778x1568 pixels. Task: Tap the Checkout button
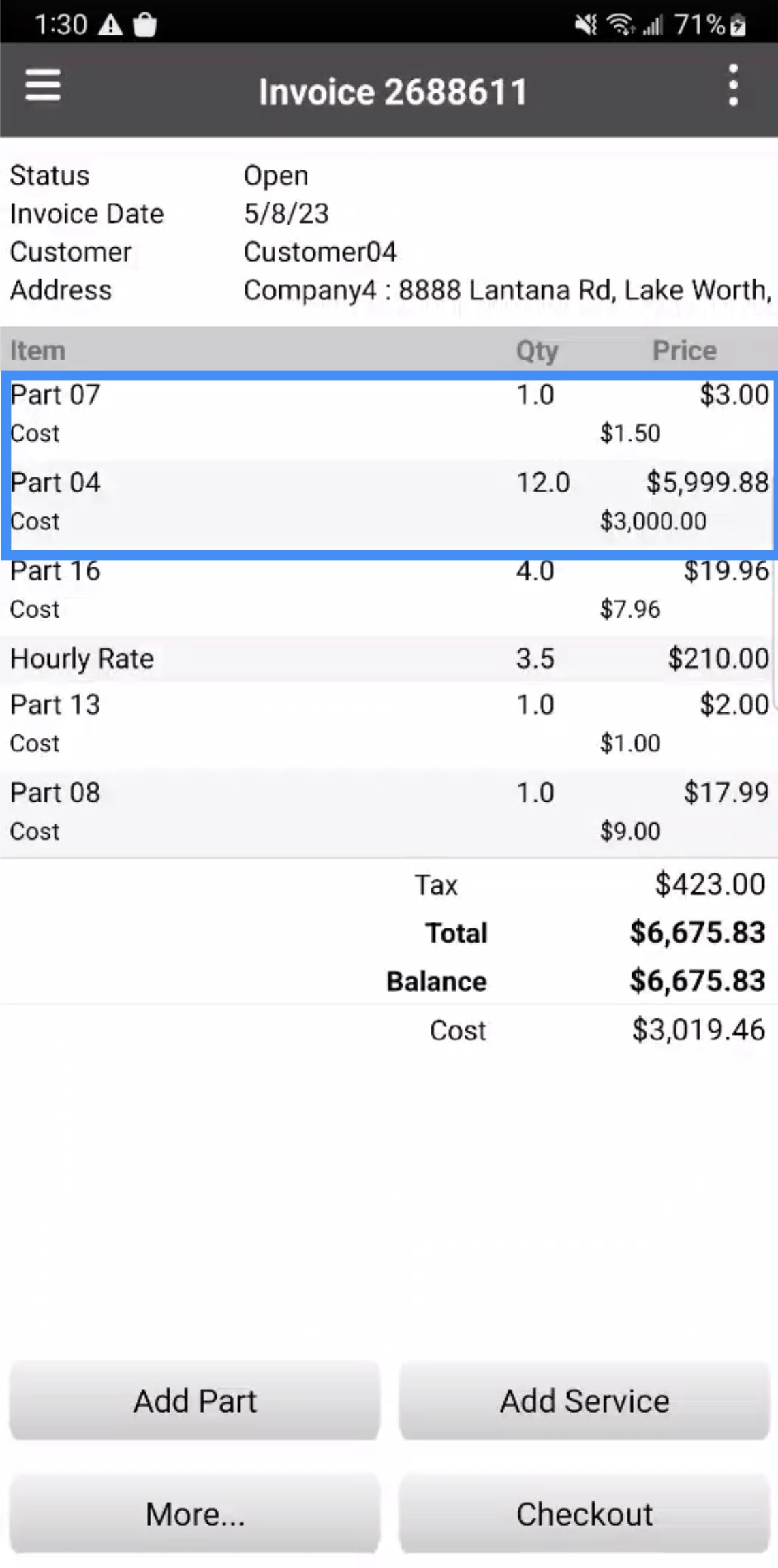point(585,1514)
